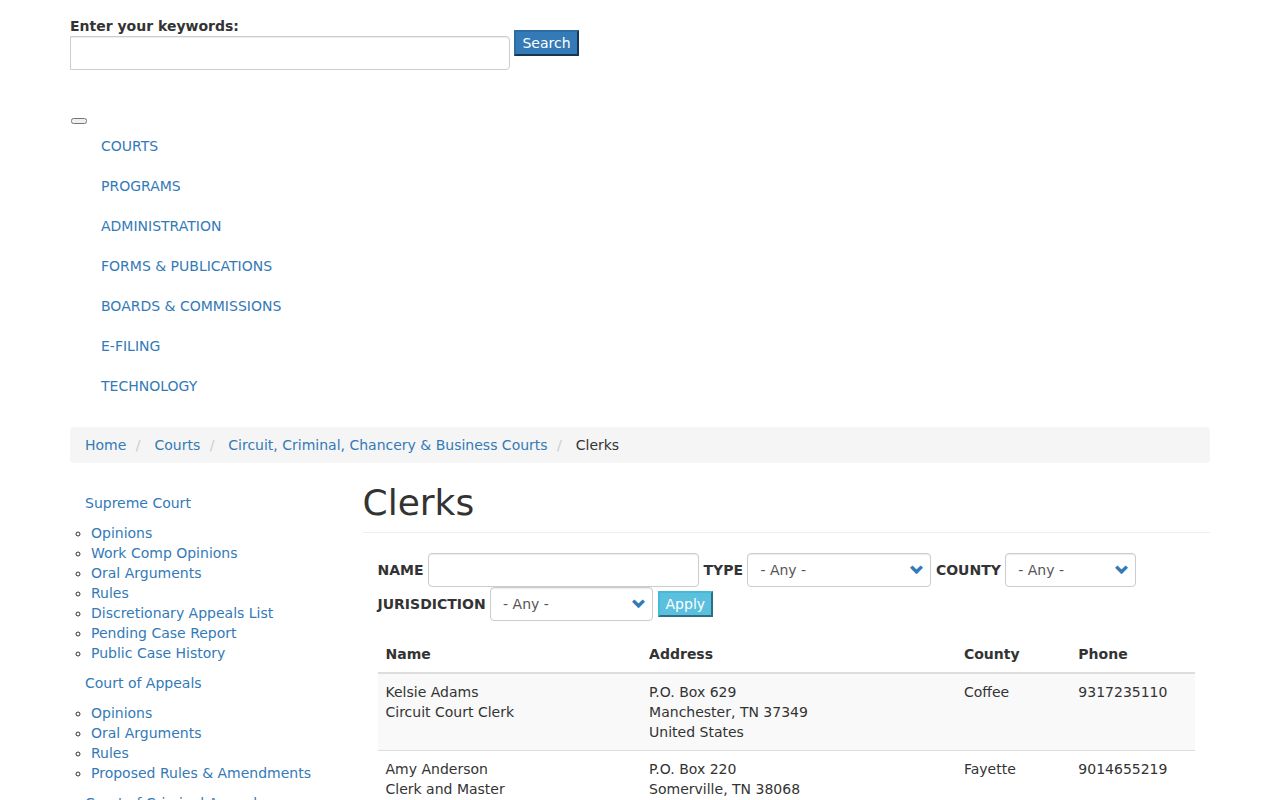The image size is (1280, 800).
Task: Expand the COUNTY filter dropdown
Action: pos(1070,570)
